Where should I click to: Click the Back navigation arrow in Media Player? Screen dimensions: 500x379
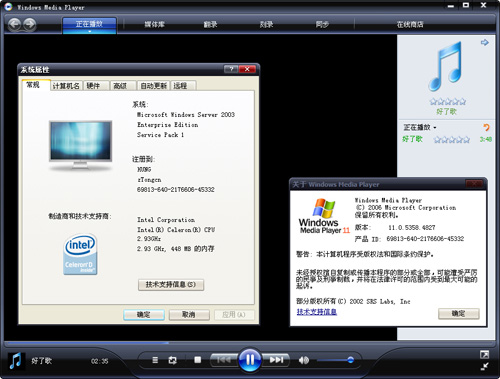[x=14, y=24]
